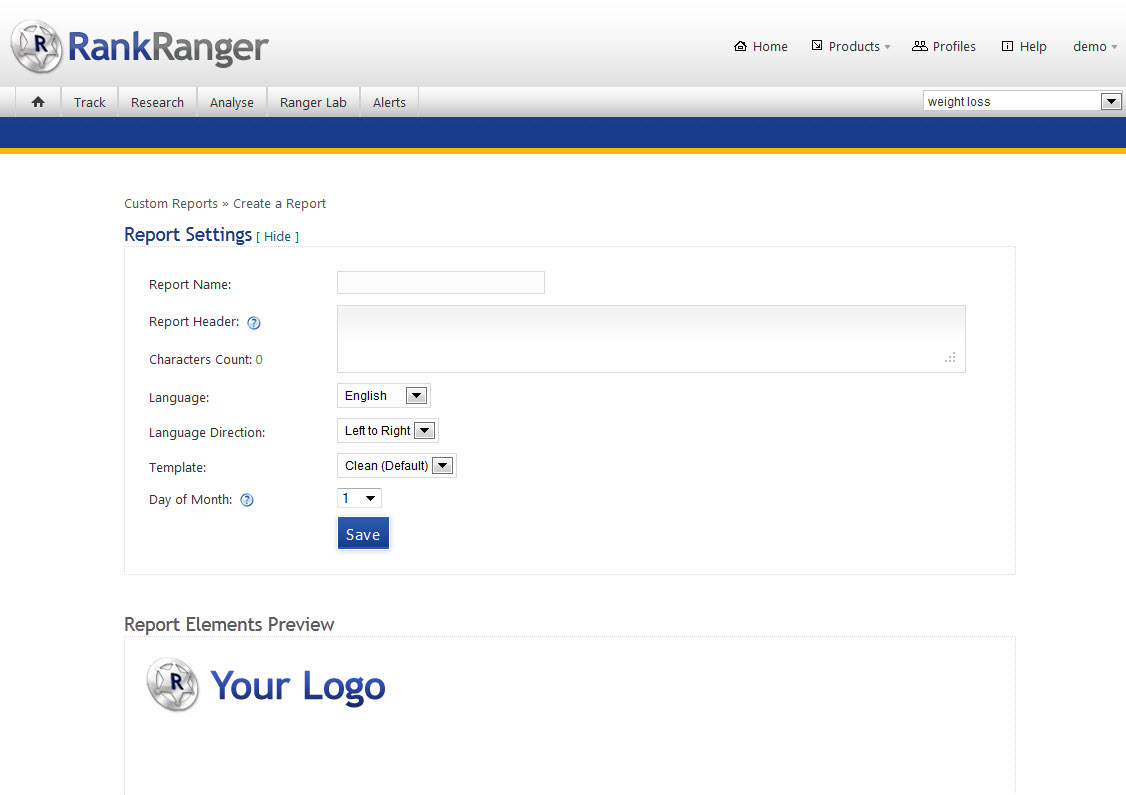
Task: Select a Template from the dropdown
Action: point(397,466)
